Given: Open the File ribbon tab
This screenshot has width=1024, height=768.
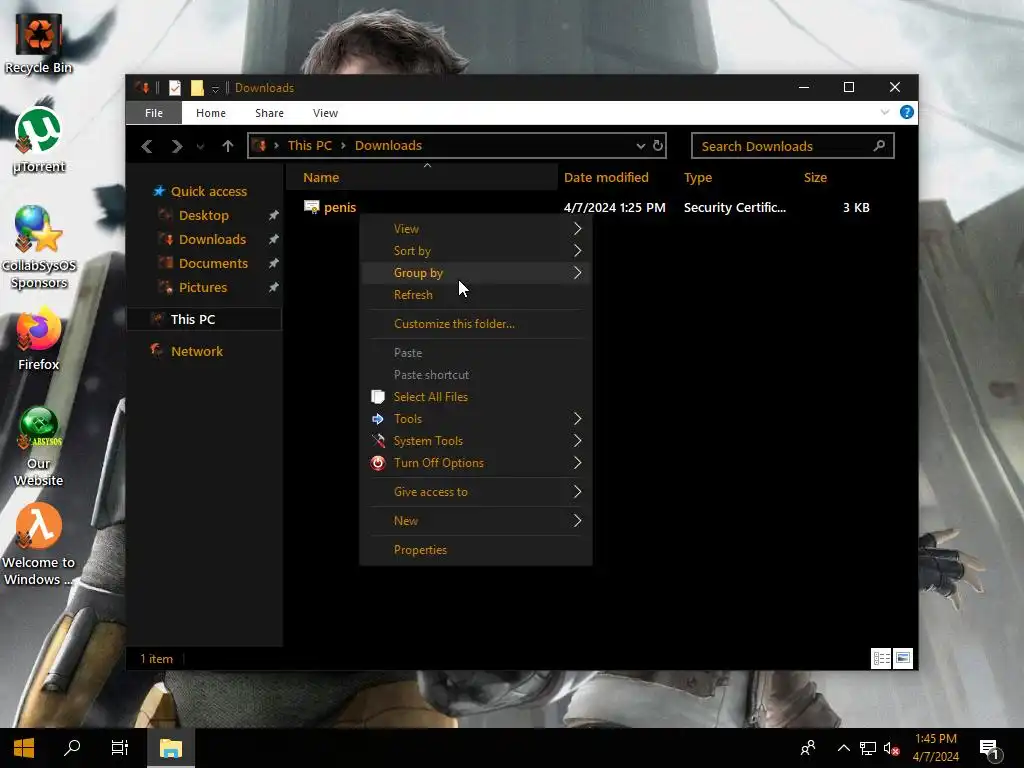Looking at the screenshot, I should tap(154, 113).
